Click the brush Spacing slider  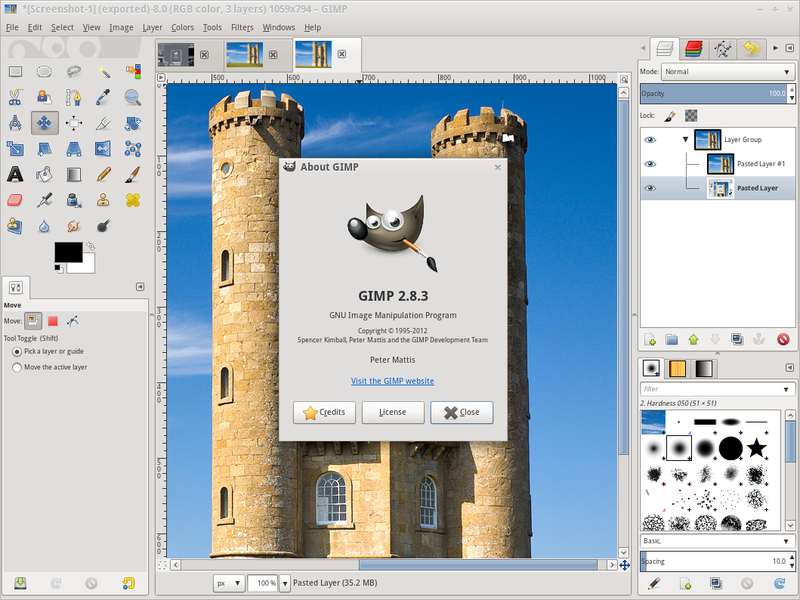click(x=714, y=561)
